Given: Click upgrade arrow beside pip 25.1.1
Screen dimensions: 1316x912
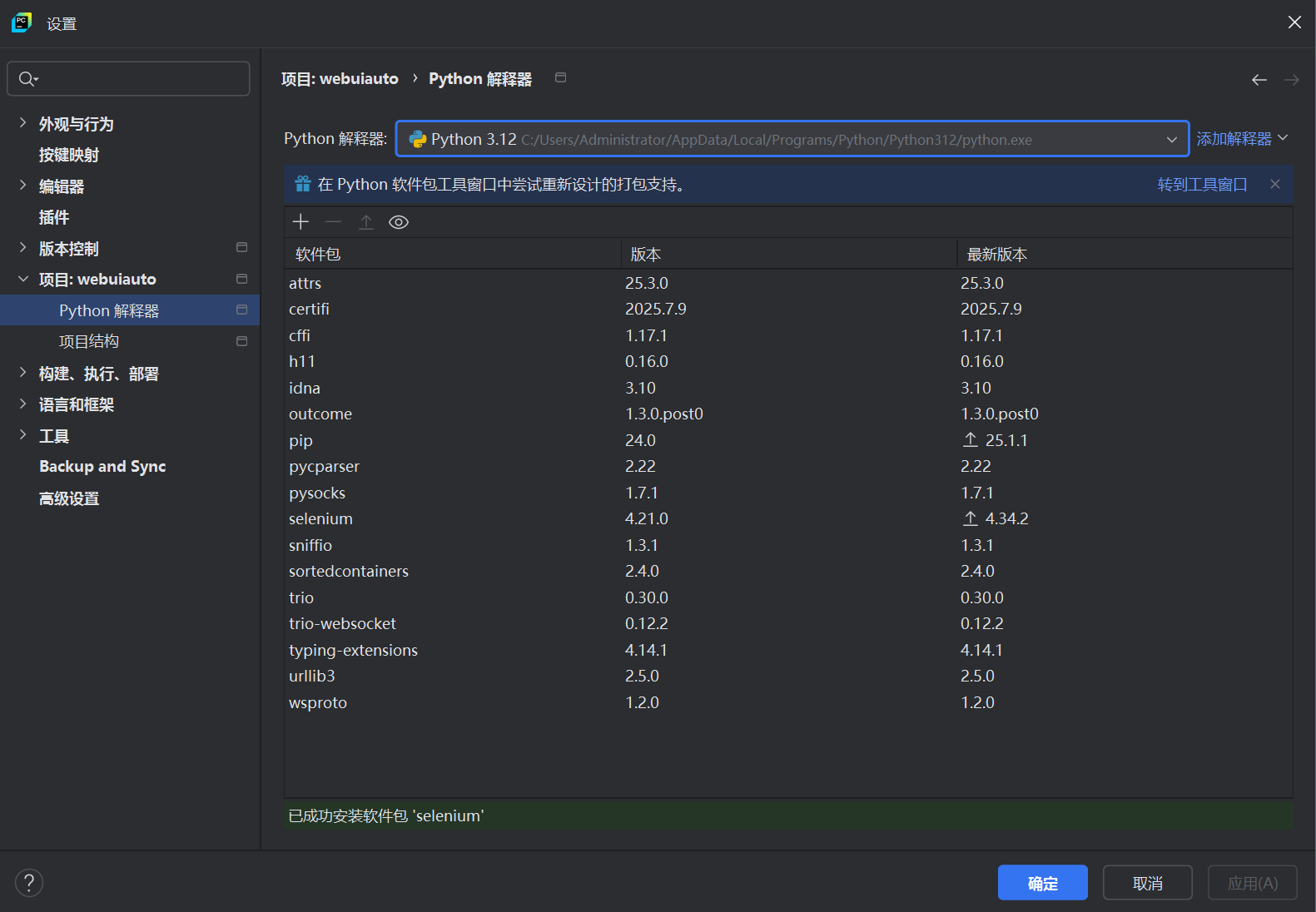Looking at the screenshot, I should tap(971, 439).
